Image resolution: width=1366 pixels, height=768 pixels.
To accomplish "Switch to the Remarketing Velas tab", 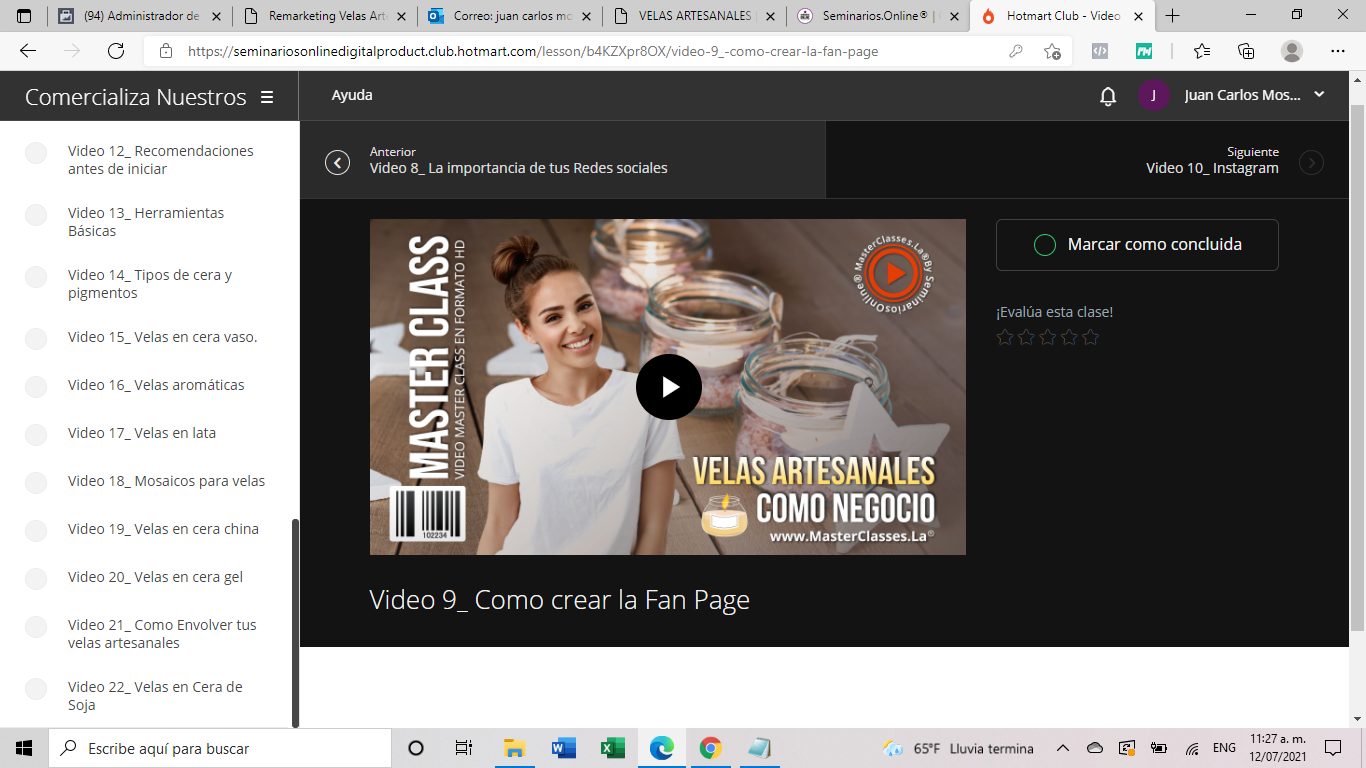I will click(x=323, y=16).
